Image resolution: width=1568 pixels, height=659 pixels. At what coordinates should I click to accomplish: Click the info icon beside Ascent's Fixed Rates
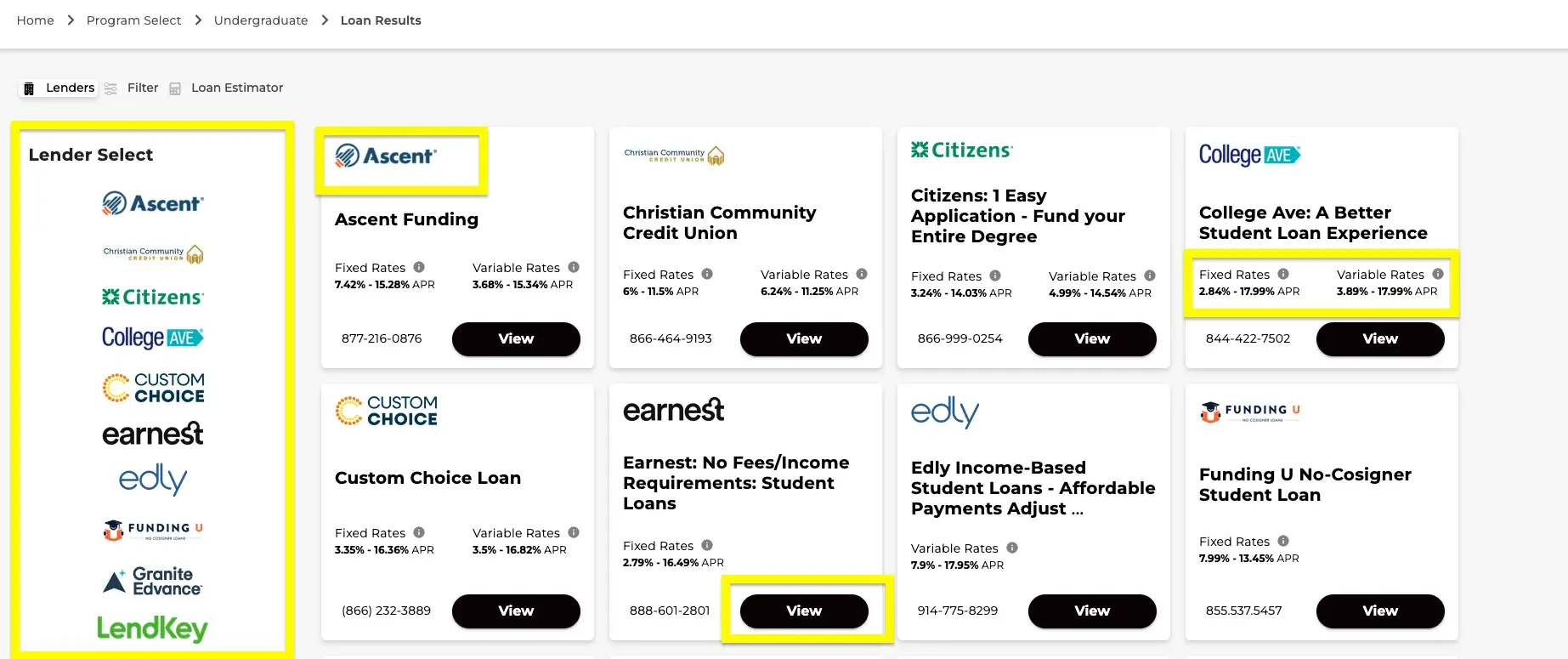(421, 267)
